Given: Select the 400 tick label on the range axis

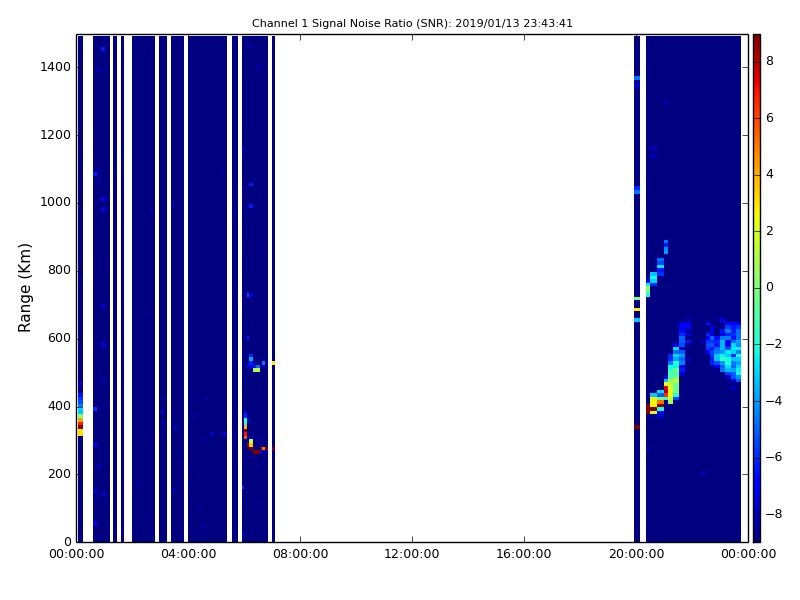Looking at the screenshot, I should tap(59, 406).
